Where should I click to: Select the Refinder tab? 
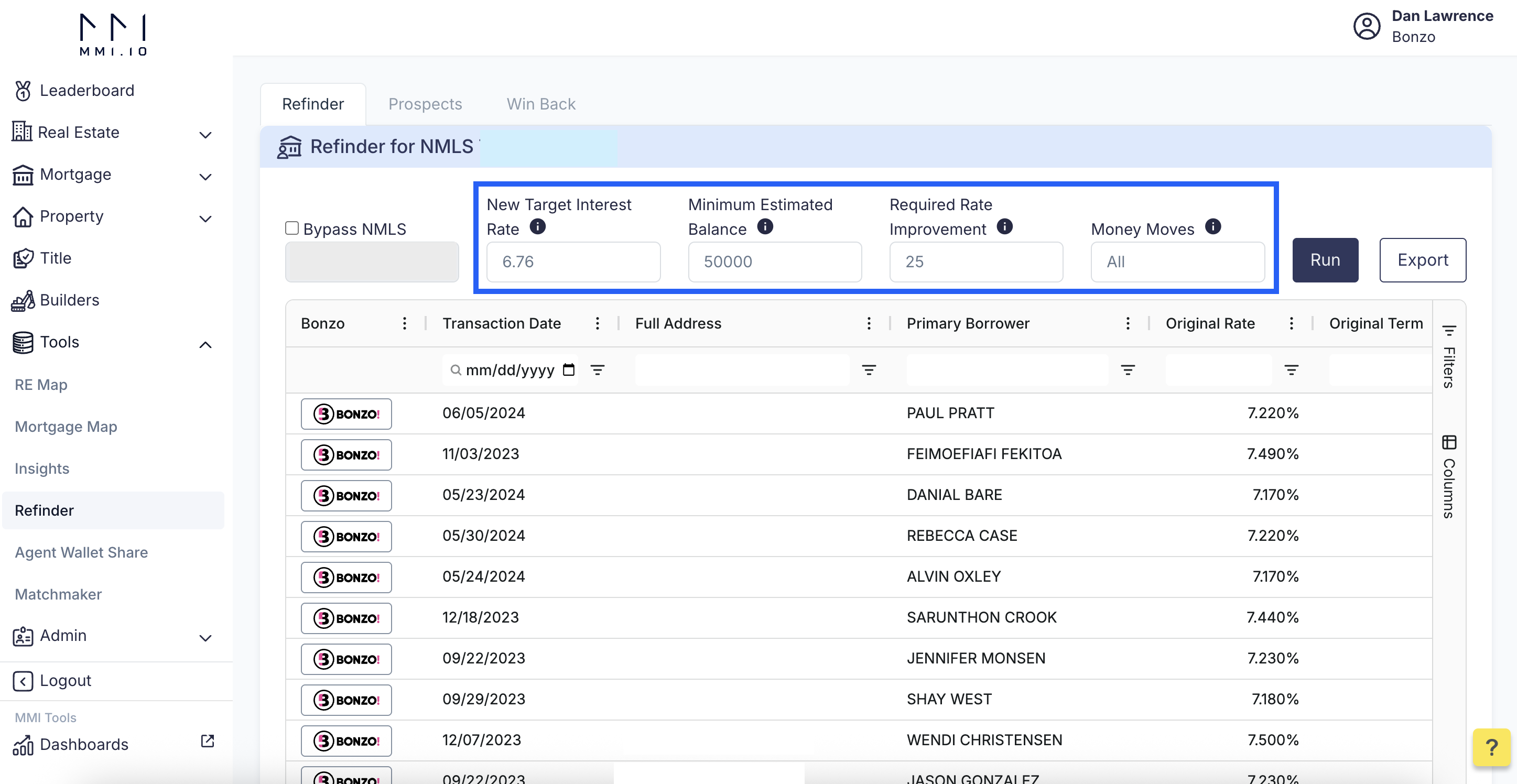click(313, 104)
